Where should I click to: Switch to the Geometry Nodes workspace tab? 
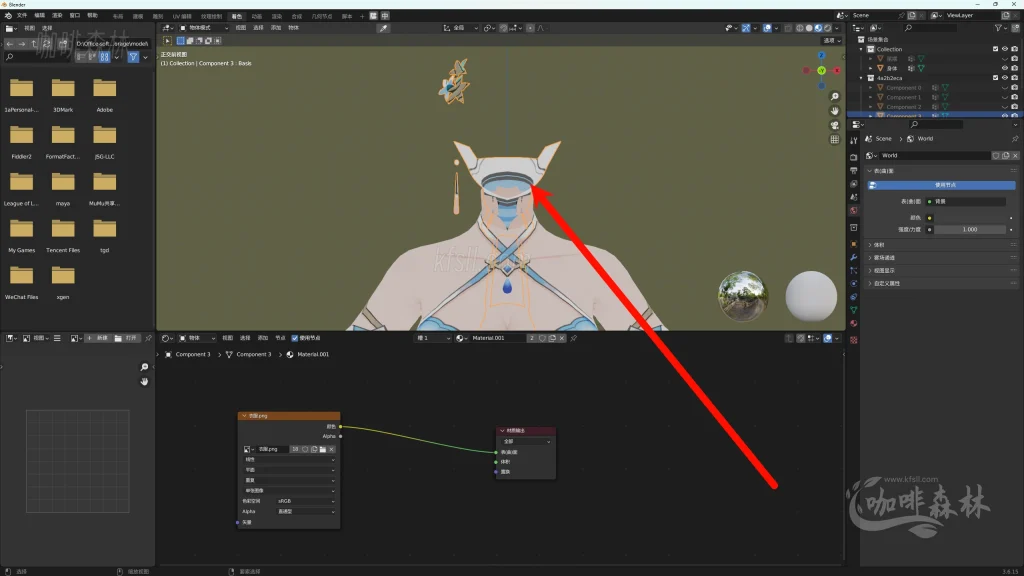click(322, 16)
